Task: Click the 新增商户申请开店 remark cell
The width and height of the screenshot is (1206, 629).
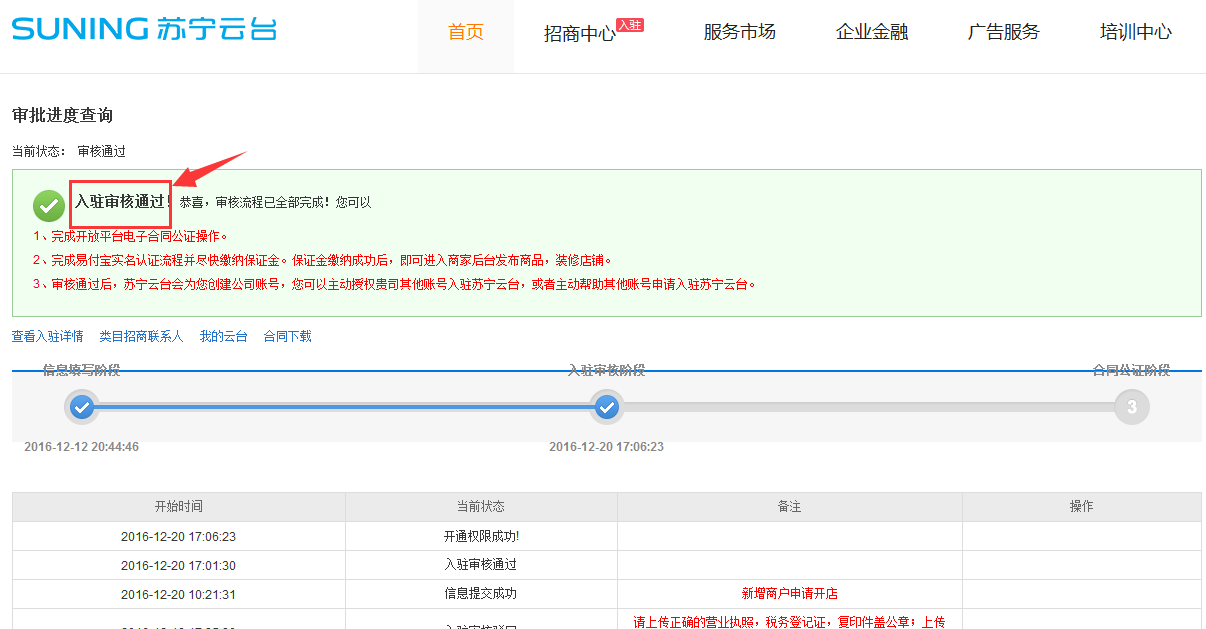Action: [790, 594]
